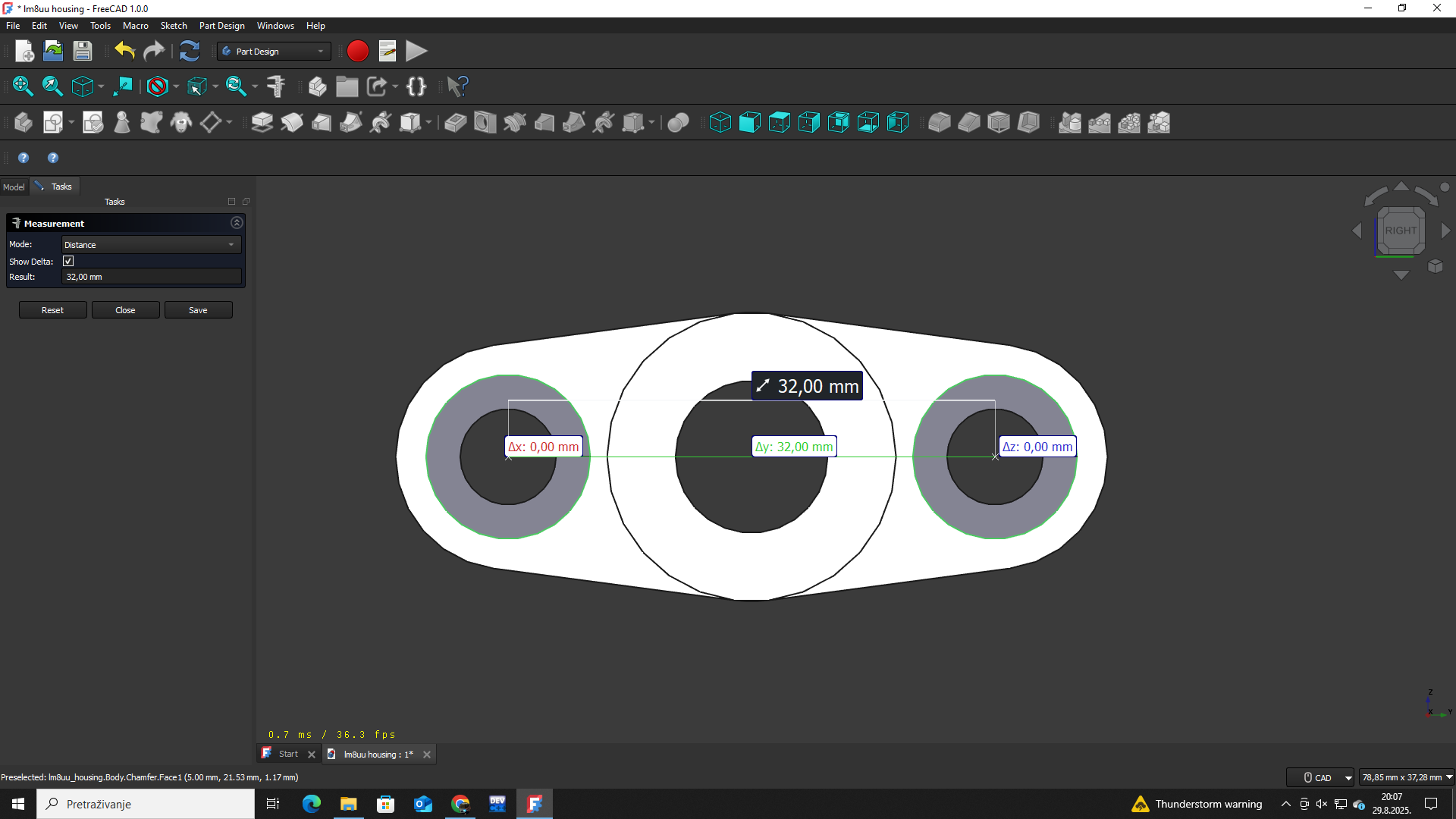Switch to isometric view cube icon
Viewport: 1456px width, 819px height.
(720, 122)
